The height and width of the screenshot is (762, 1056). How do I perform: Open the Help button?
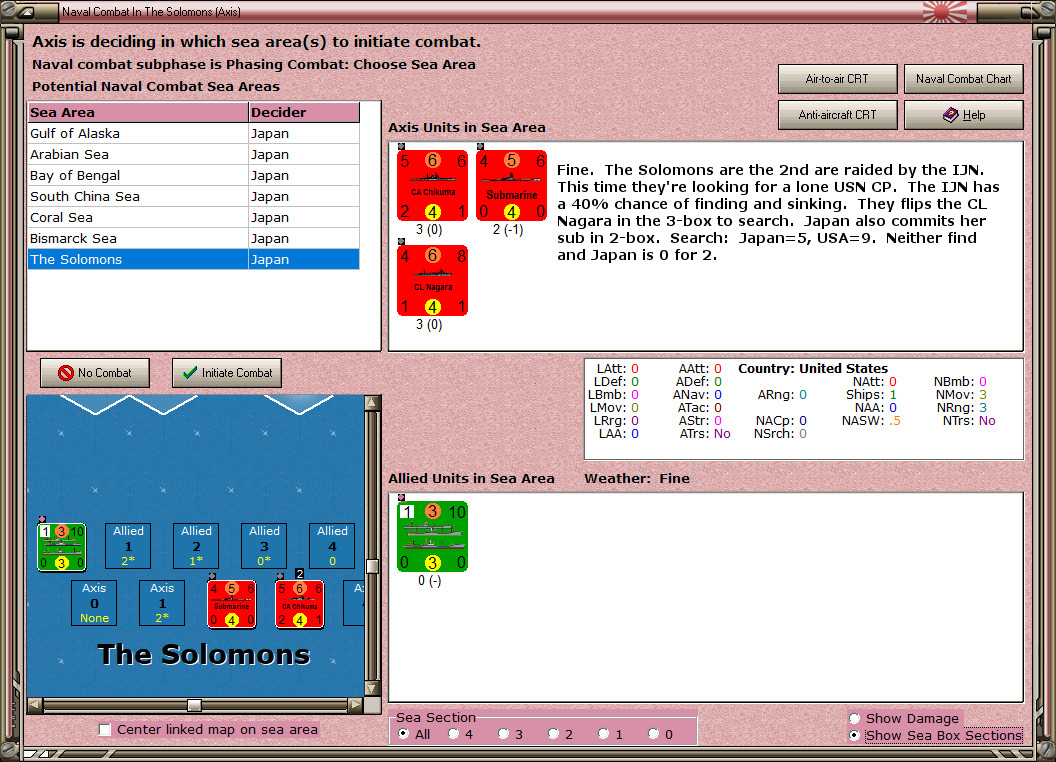[963, 115]
